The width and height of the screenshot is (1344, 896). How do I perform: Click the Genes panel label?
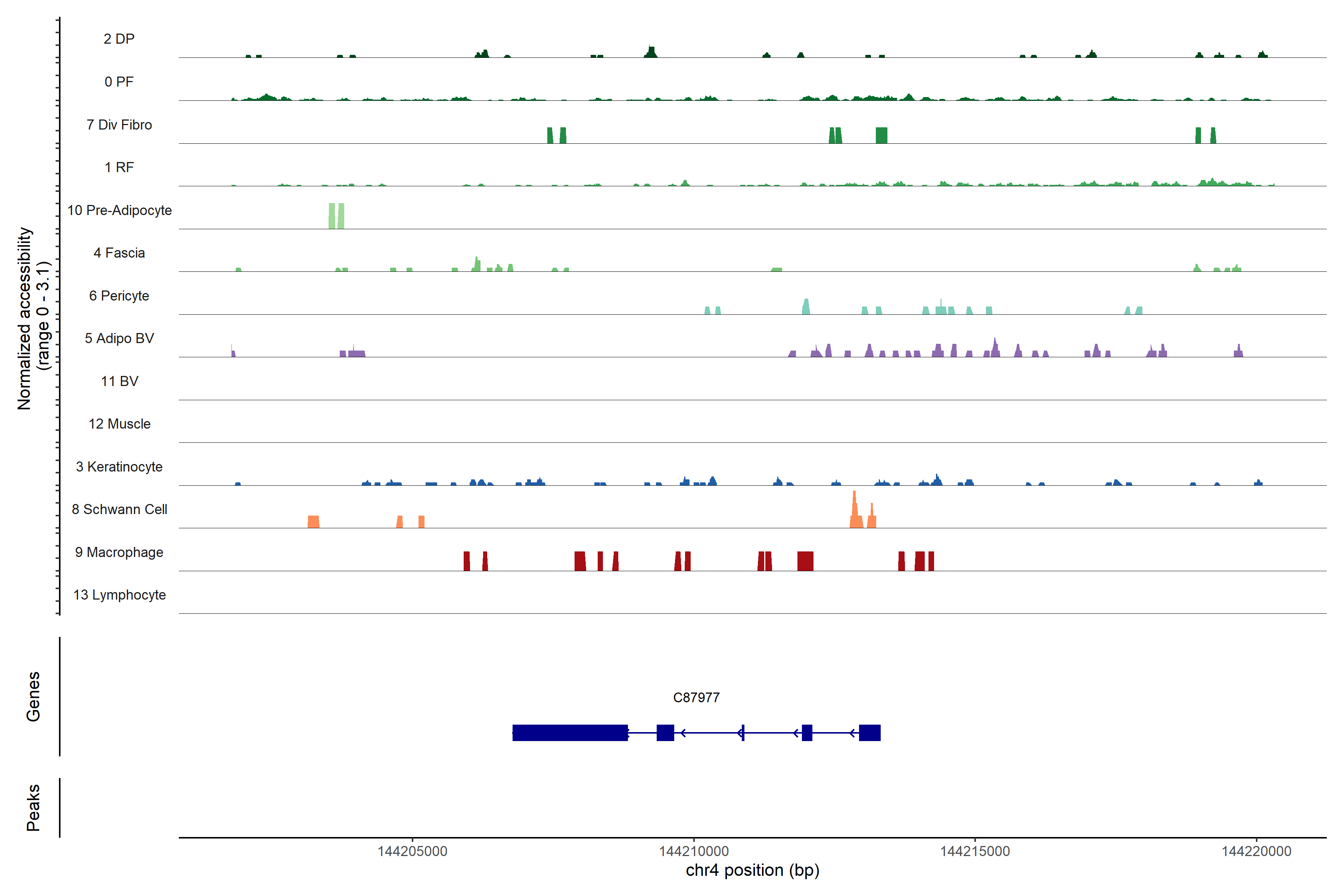point(33,696)
